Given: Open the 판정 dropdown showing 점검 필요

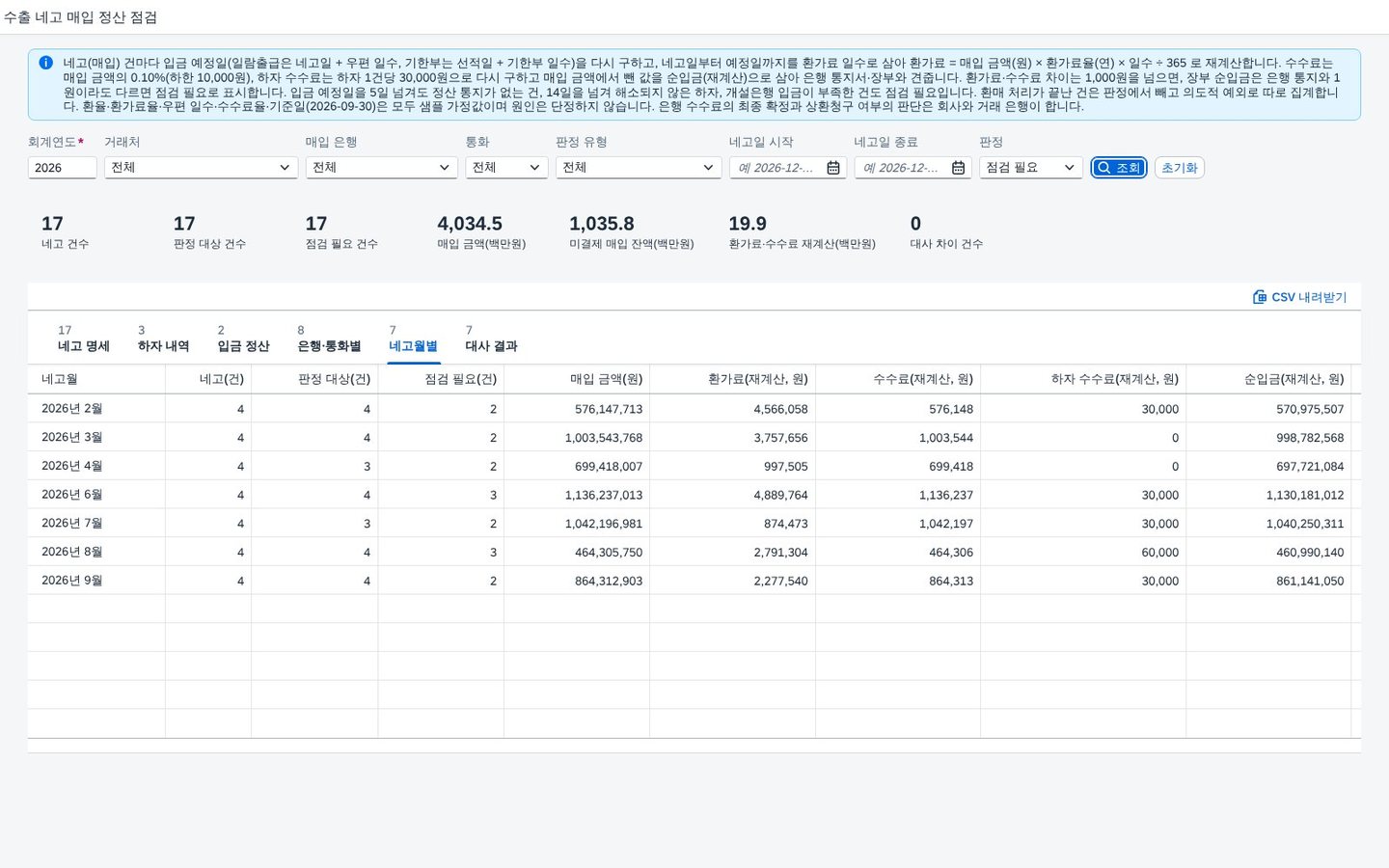Looking at the screenshot, I should click(1031, 168).
